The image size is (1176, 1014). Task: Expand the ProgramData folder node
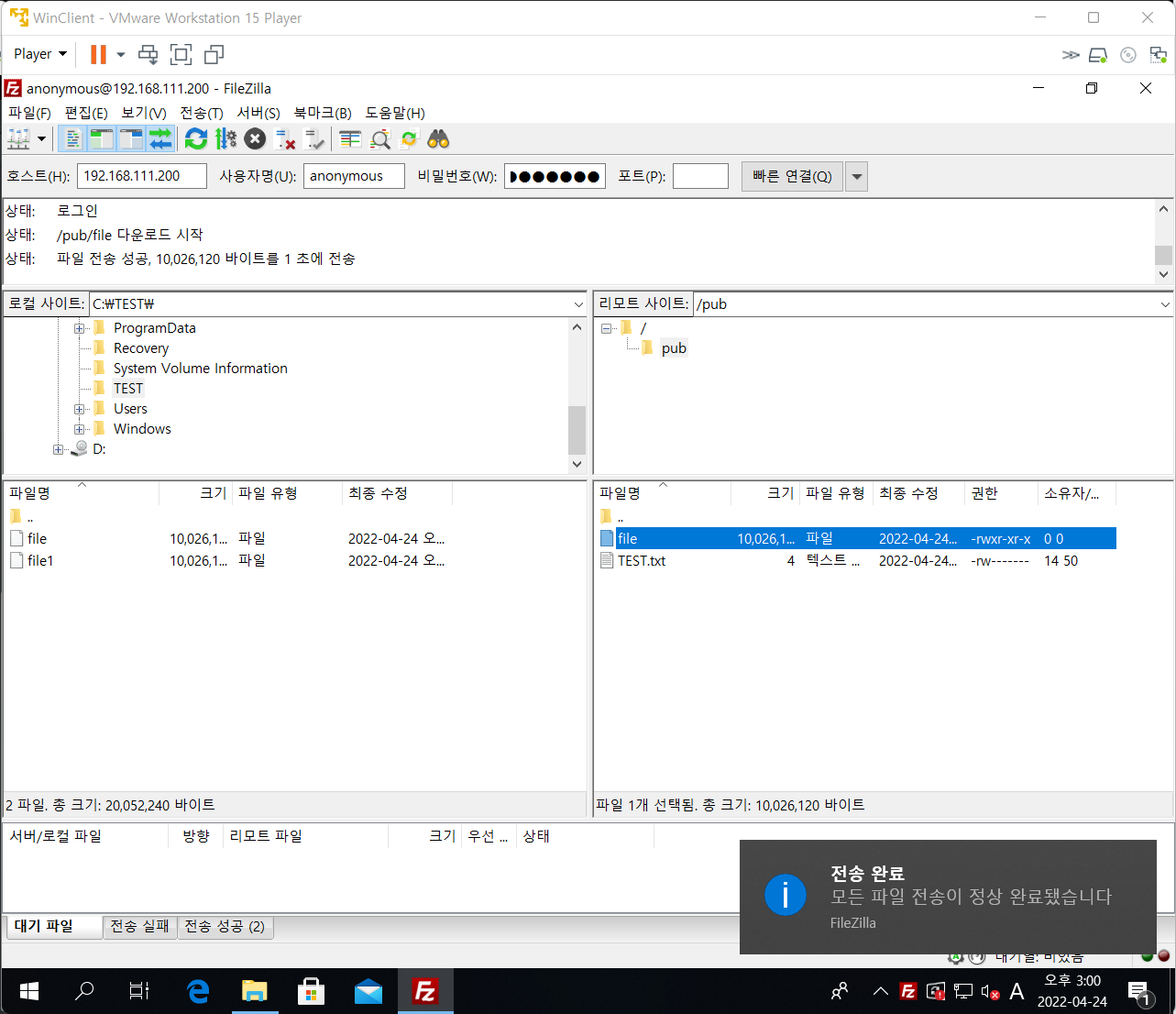click(80, 328)
